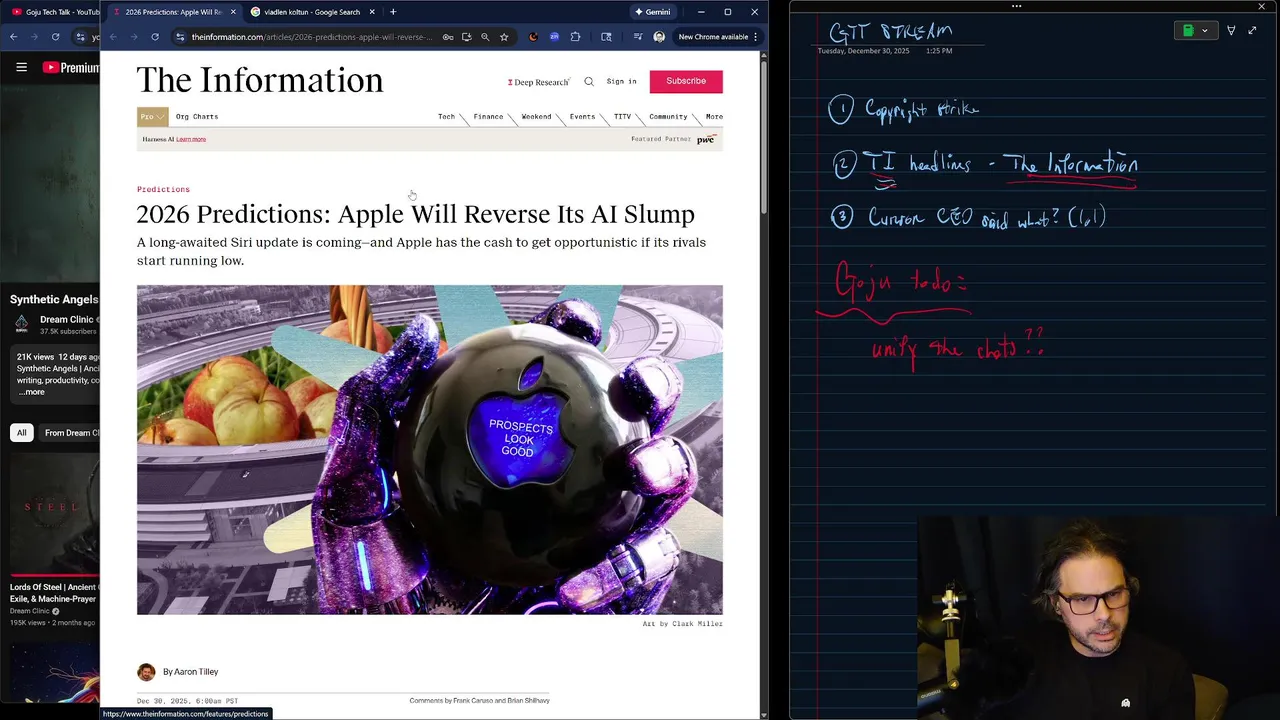Click the Predictions category label

point(163,189)
